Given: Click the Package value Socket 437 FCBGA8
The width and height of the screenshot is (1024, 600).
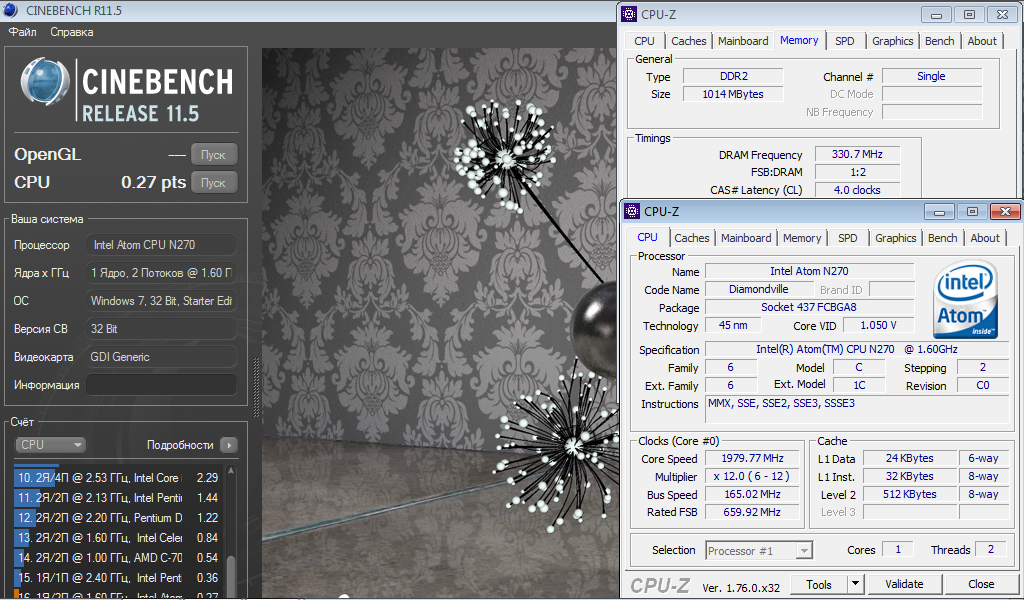Looking at the screenshot, I should (809, 308).
